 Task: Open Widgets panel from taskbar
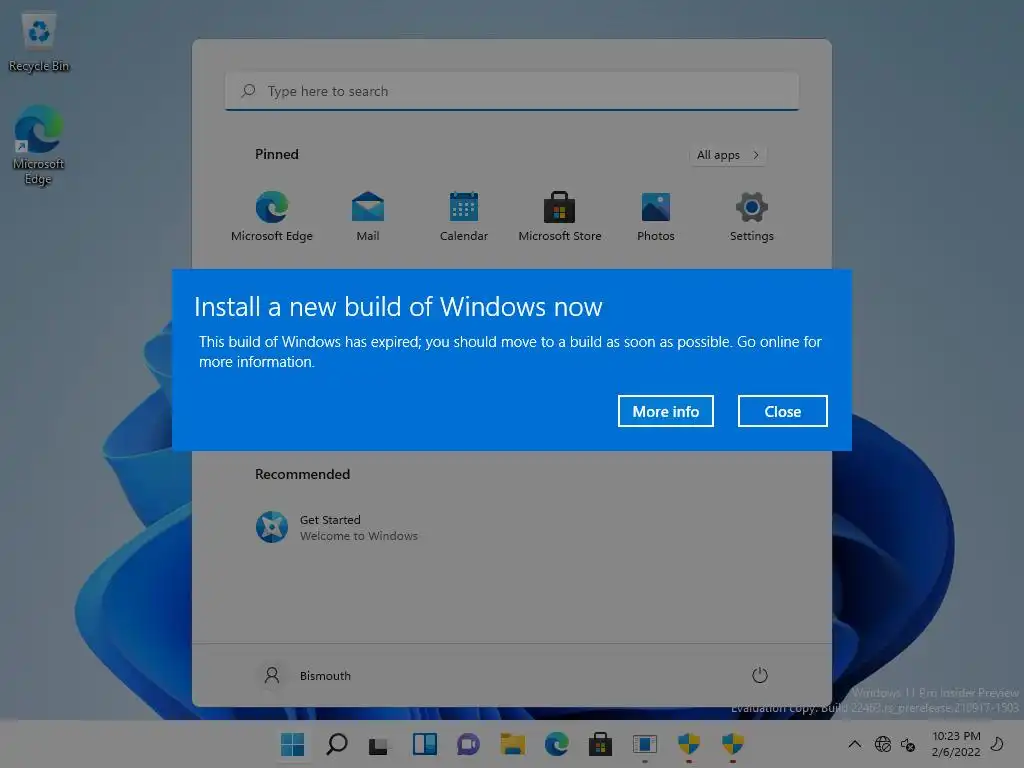(x=424, y=744)
